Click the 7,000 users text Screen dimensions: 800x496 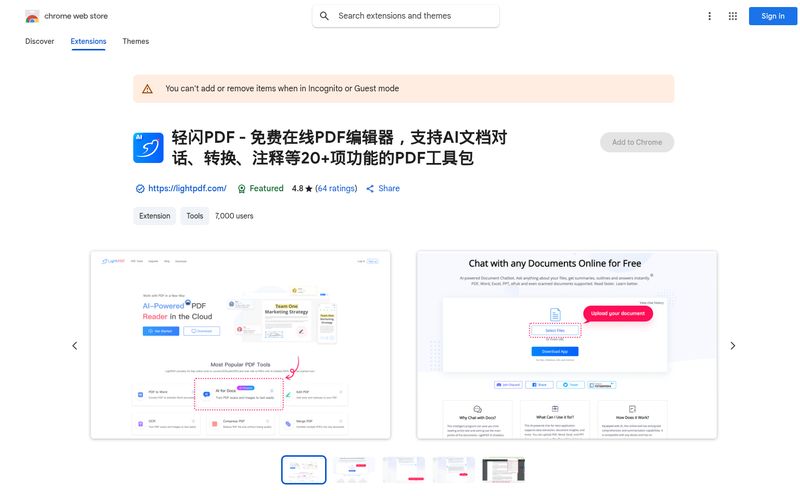[x=234, y=216]
